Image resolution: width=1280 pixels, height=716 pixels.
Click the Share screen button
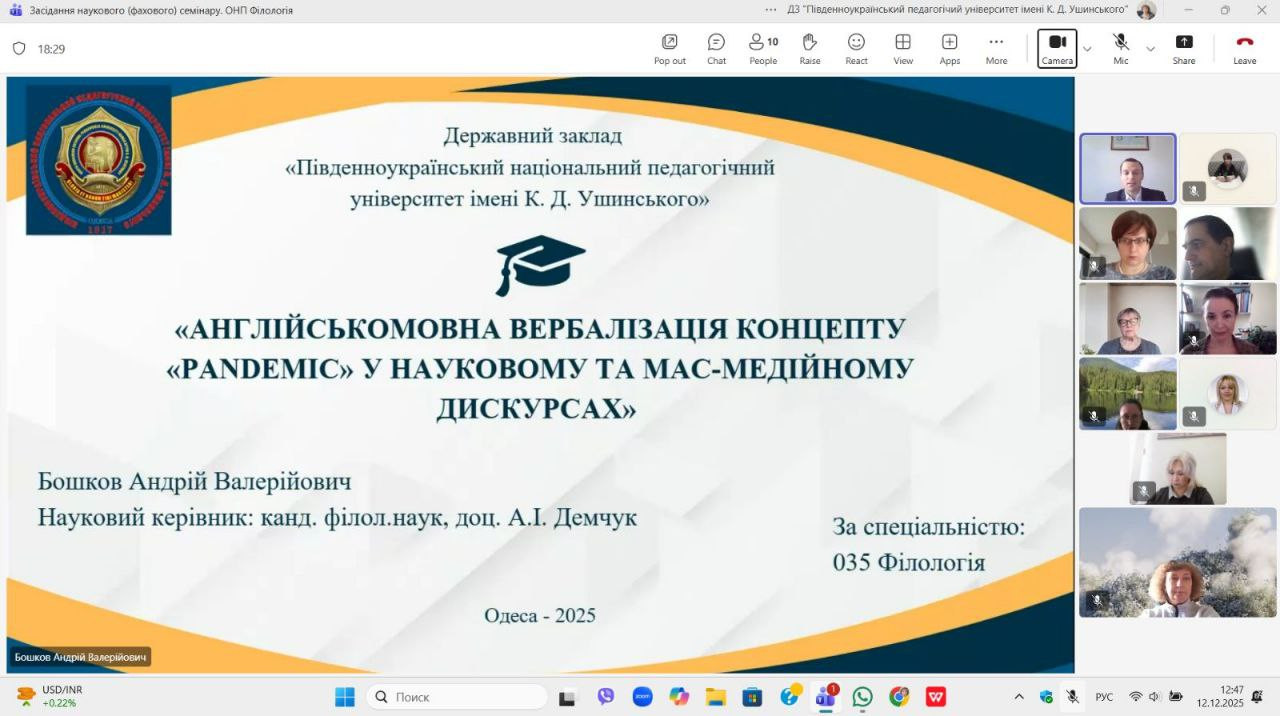1184,48
